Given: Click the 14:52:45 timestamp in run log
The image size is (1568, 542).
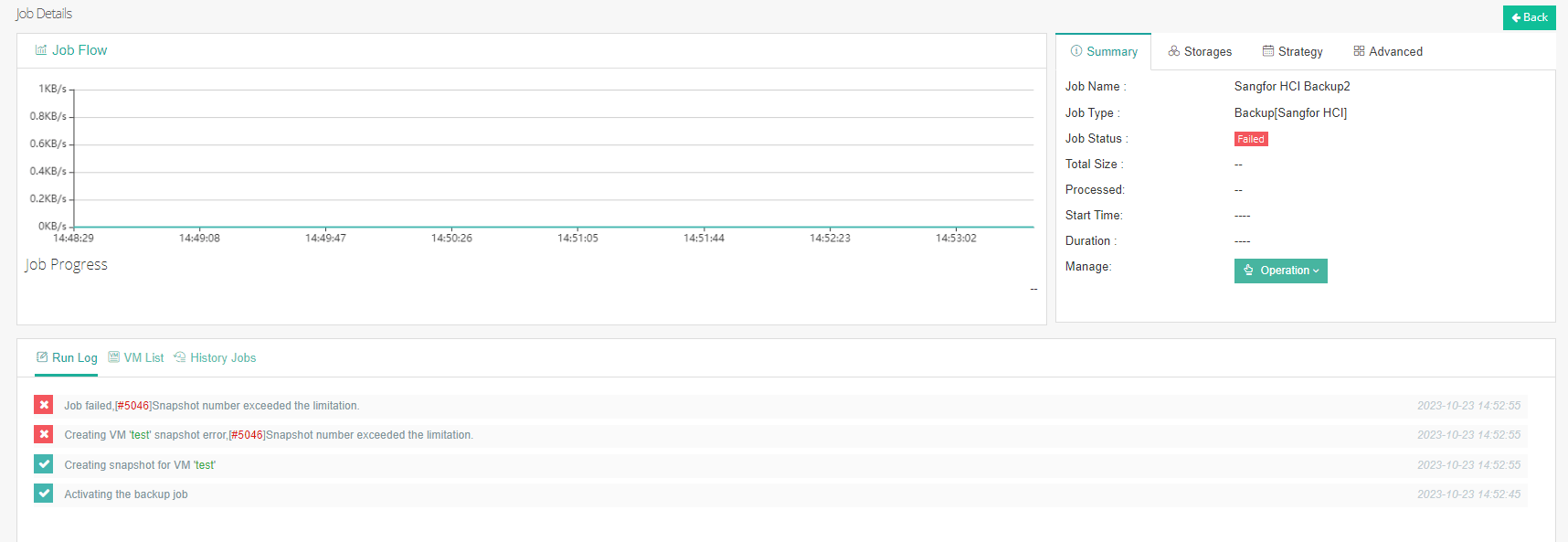Looking at the screenshot, I should pos(1469,494).
